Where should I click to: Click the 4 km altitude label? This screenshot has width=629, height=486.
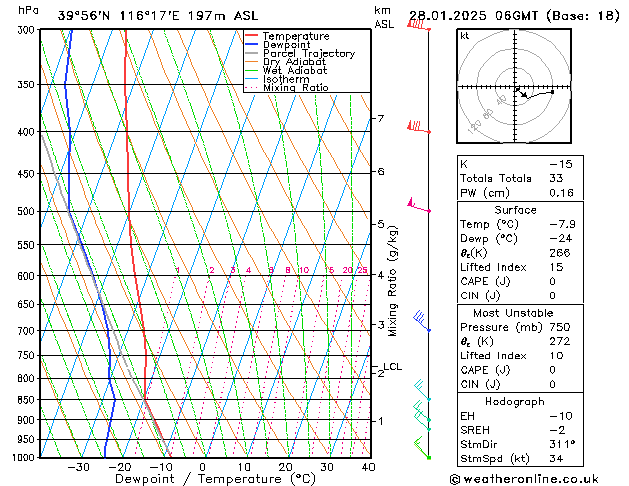381,275
